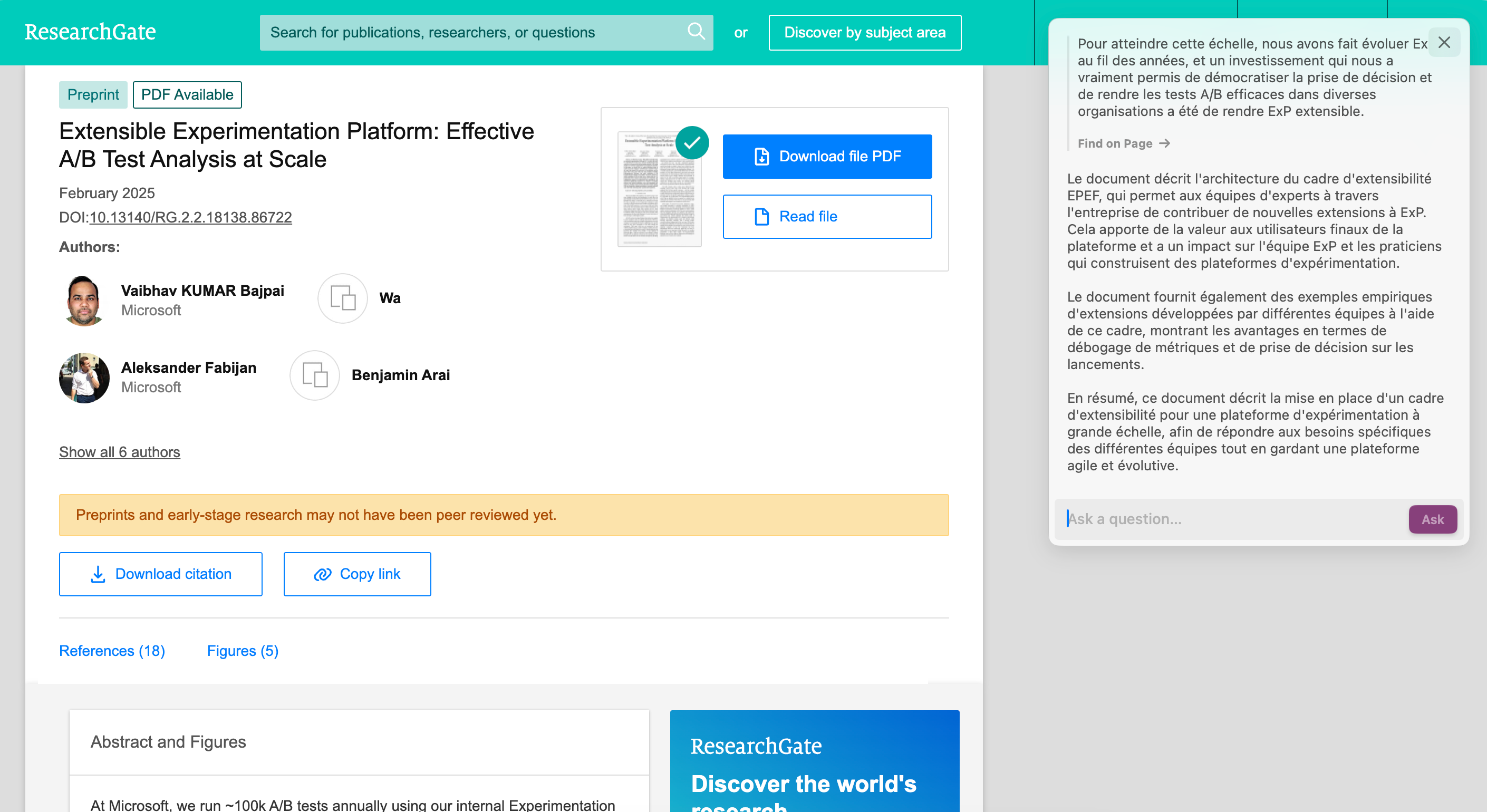Click the green verified checkmark badge
Image resolution: width=1487 pixels, height=812 pixels.
tap(692, 142)
